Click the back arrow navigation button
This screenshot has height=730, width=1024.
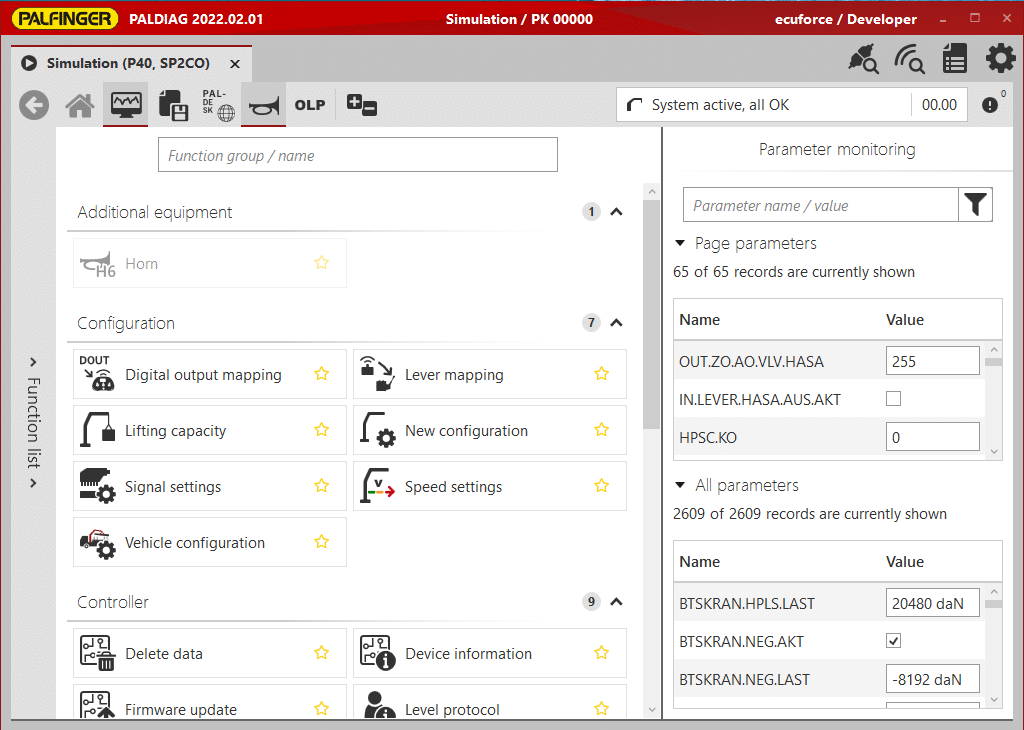click(x=34, y=105)
